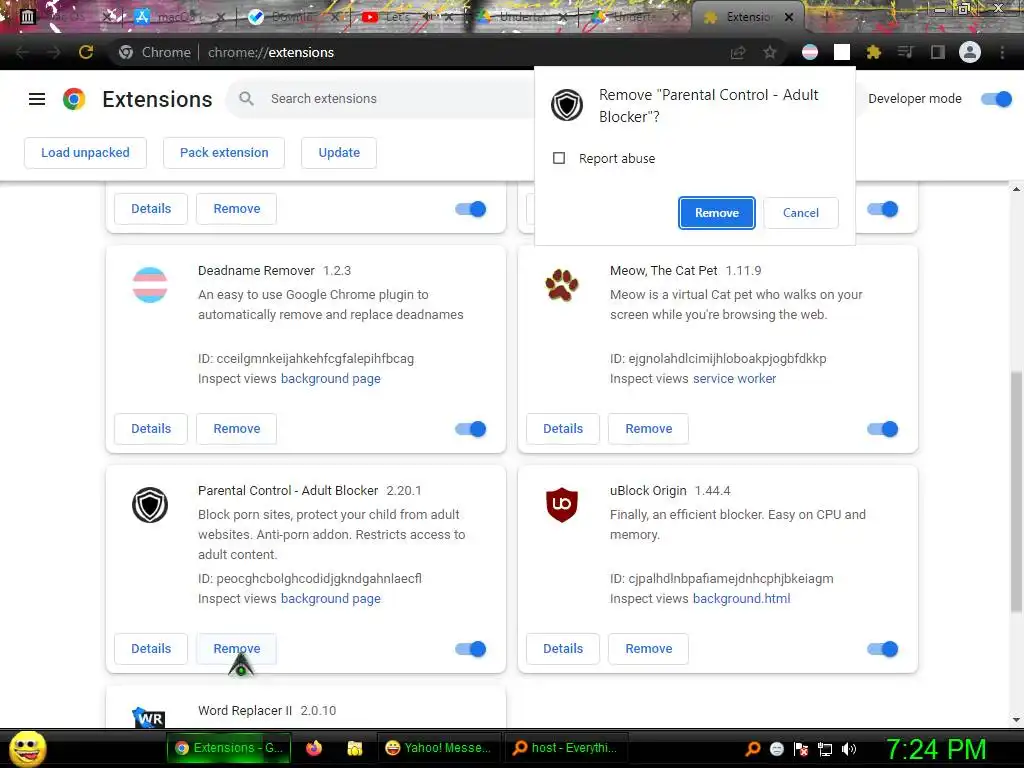Click the Deadname Remover flag icon in its card
This screenshot has width=1024, height=768.
(x=150, y=285)
